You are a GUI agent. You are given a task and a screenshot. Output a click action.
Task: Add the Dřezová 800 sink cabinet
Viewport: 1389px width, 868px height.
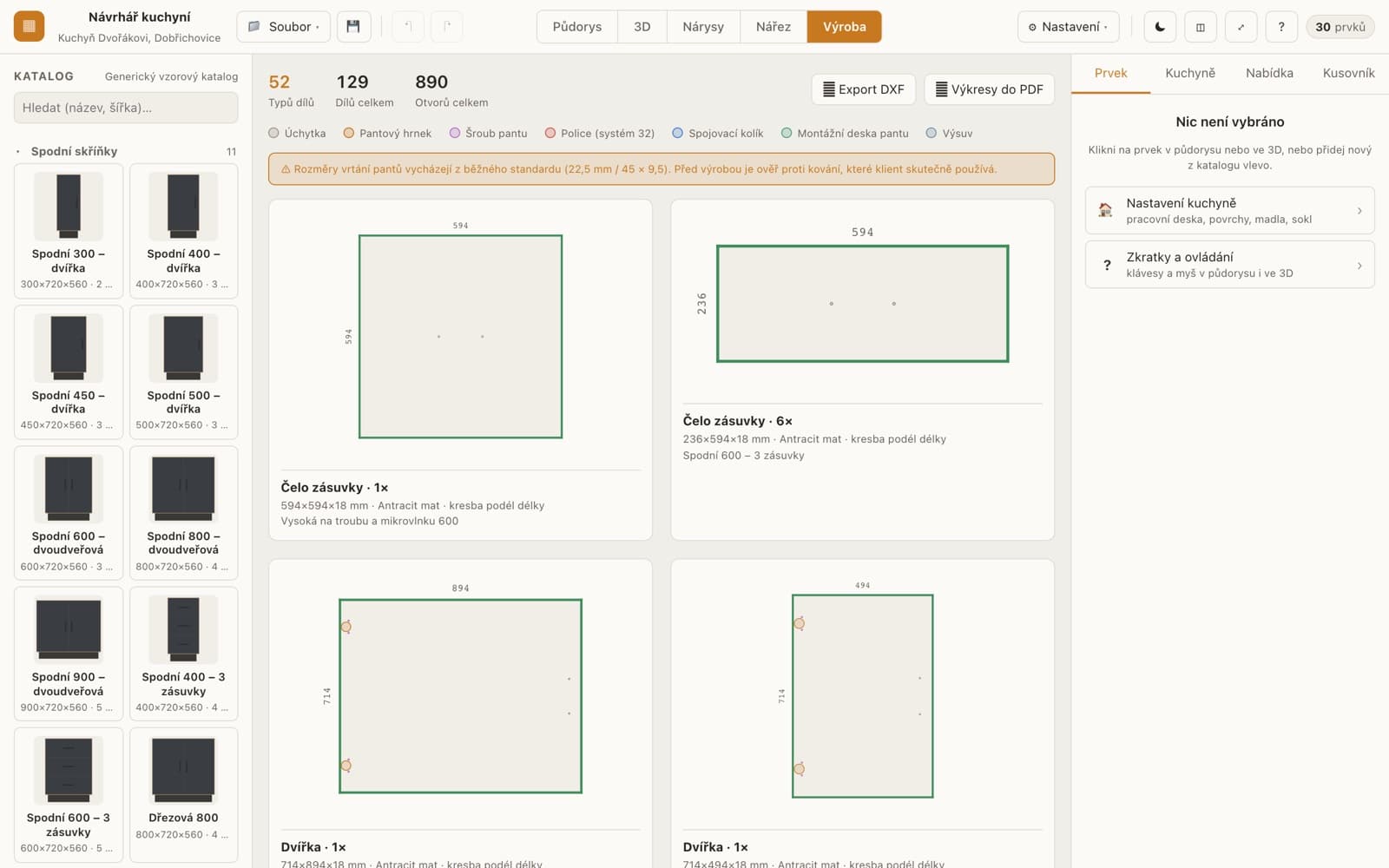[183, 794]
